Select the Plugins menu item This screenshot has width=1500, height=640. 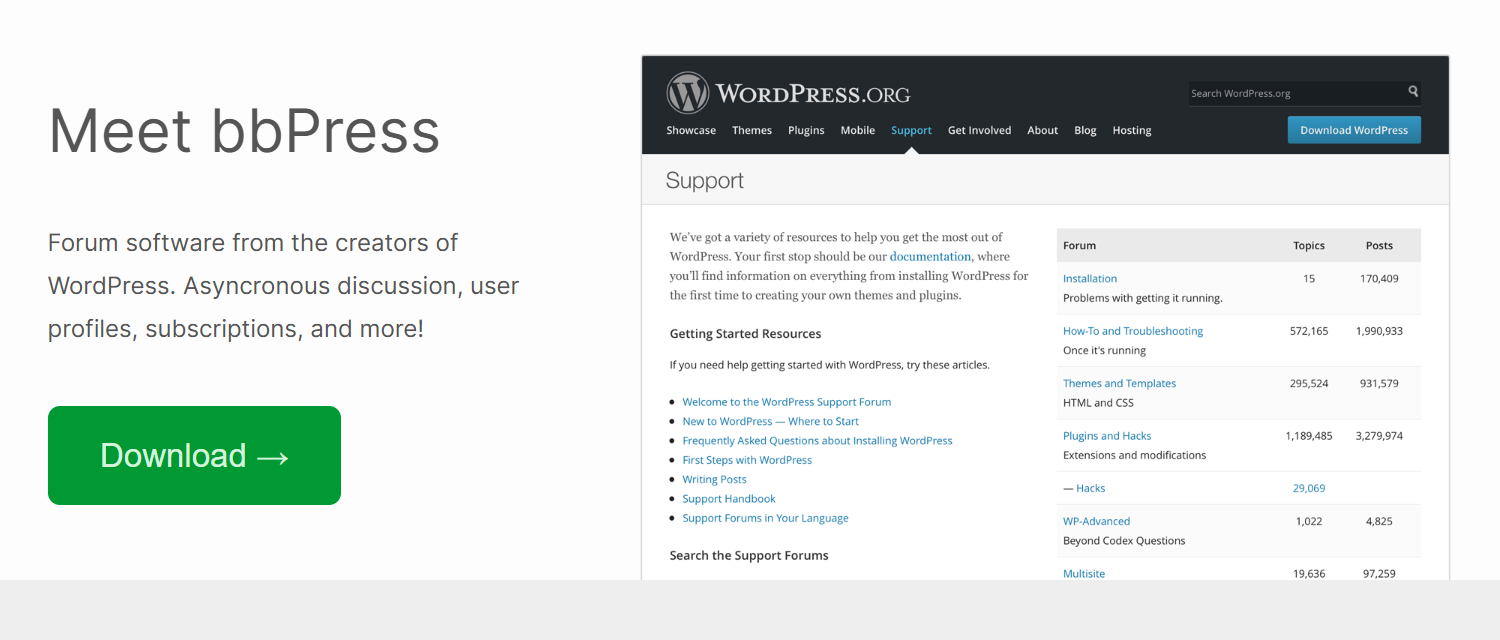coord(806,130)
